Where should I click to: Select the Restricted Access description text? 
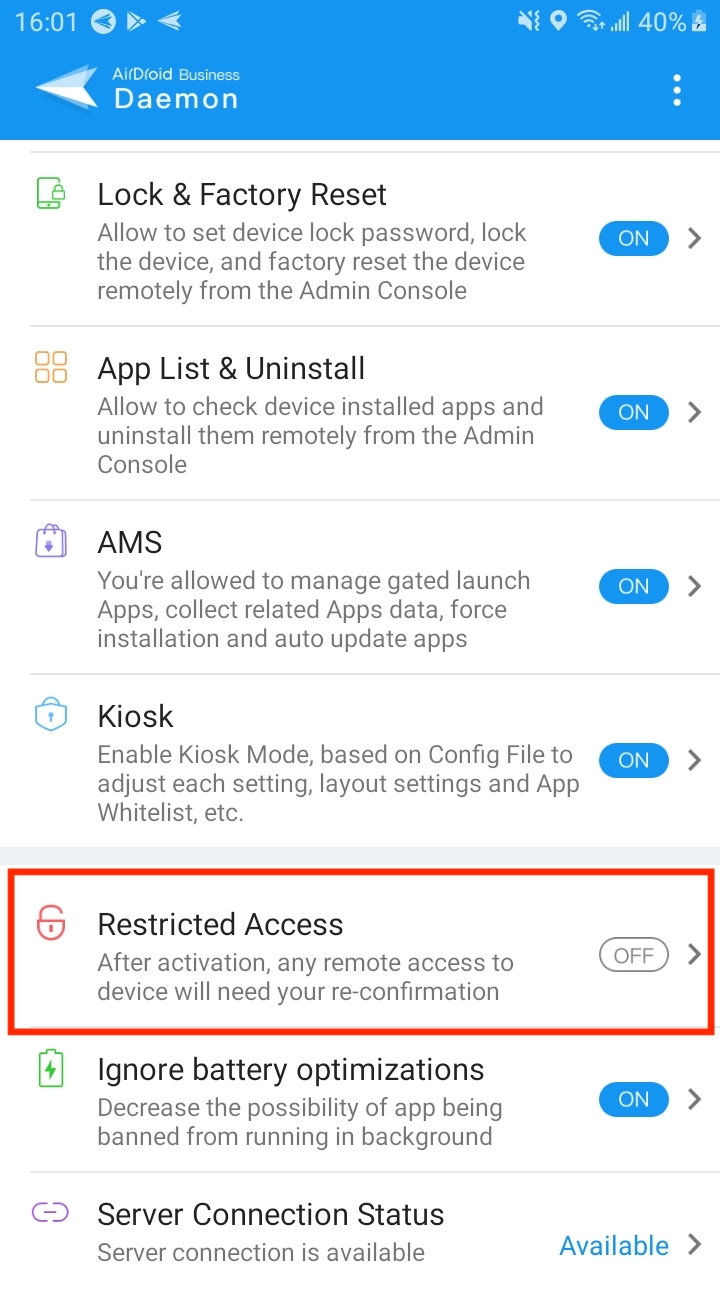point(305,978)
